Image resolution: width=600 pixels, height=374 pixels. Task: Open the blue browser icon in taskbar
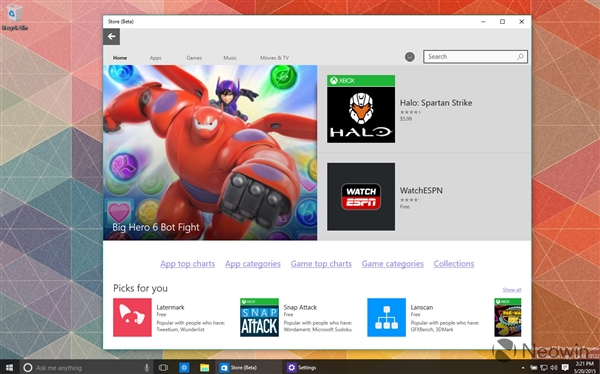coord(184,367)
